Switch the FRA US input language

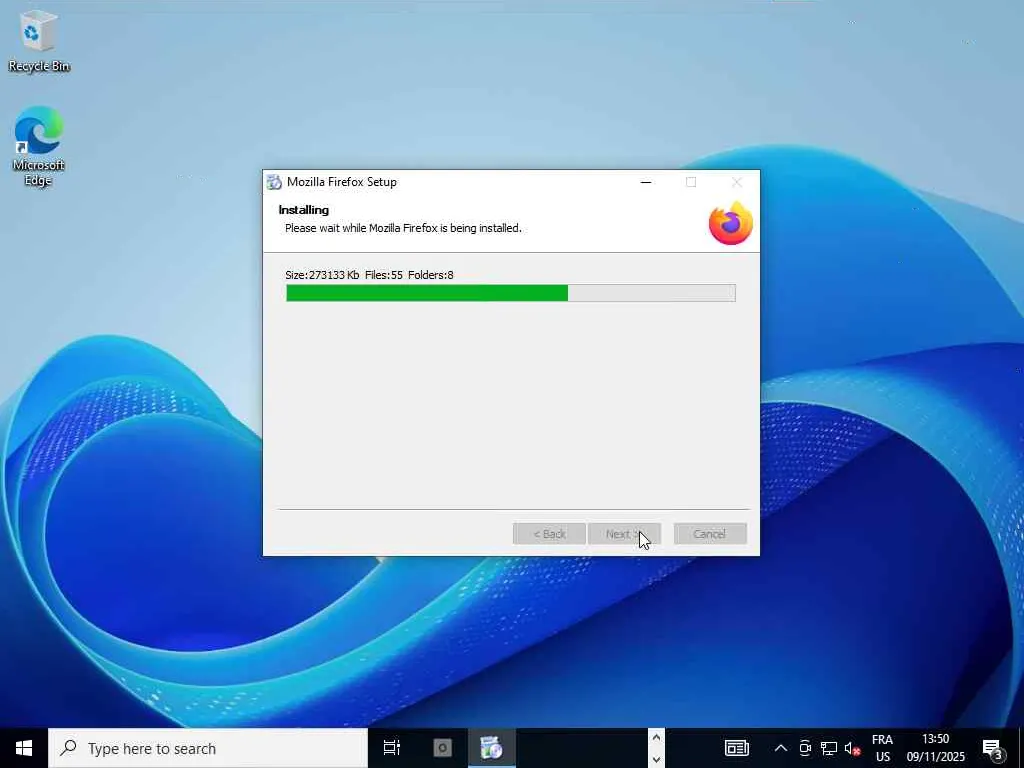point(882,748)
